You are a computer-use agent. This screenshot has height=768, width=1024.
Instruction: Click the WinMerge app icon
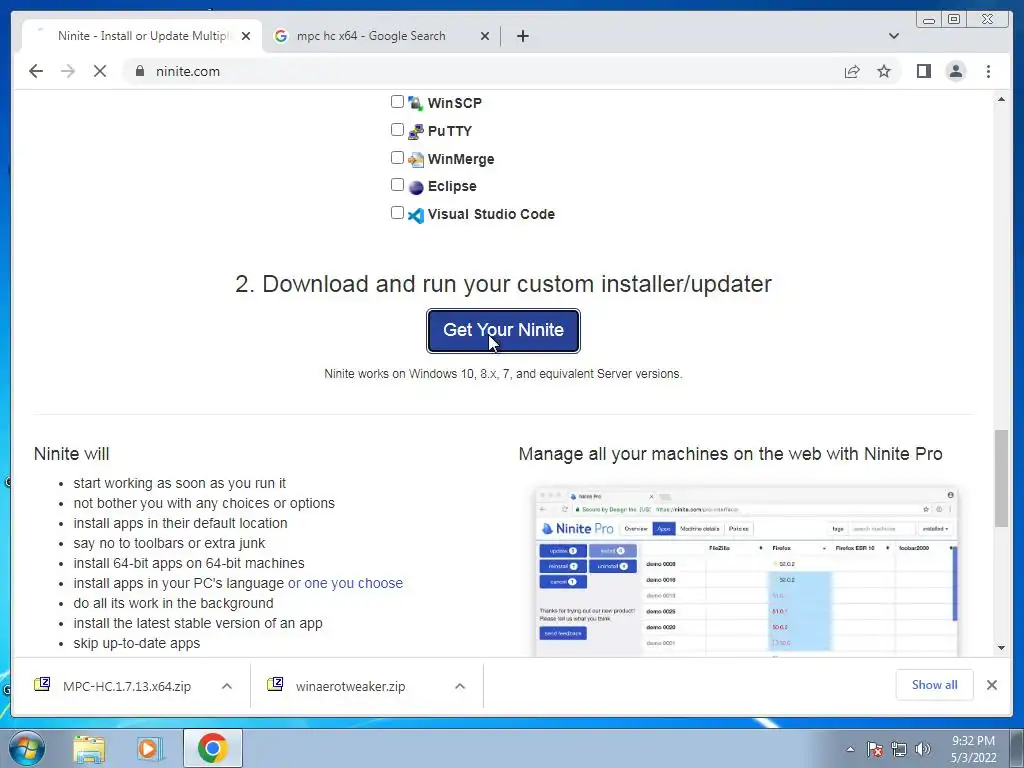tap(416, 159)
